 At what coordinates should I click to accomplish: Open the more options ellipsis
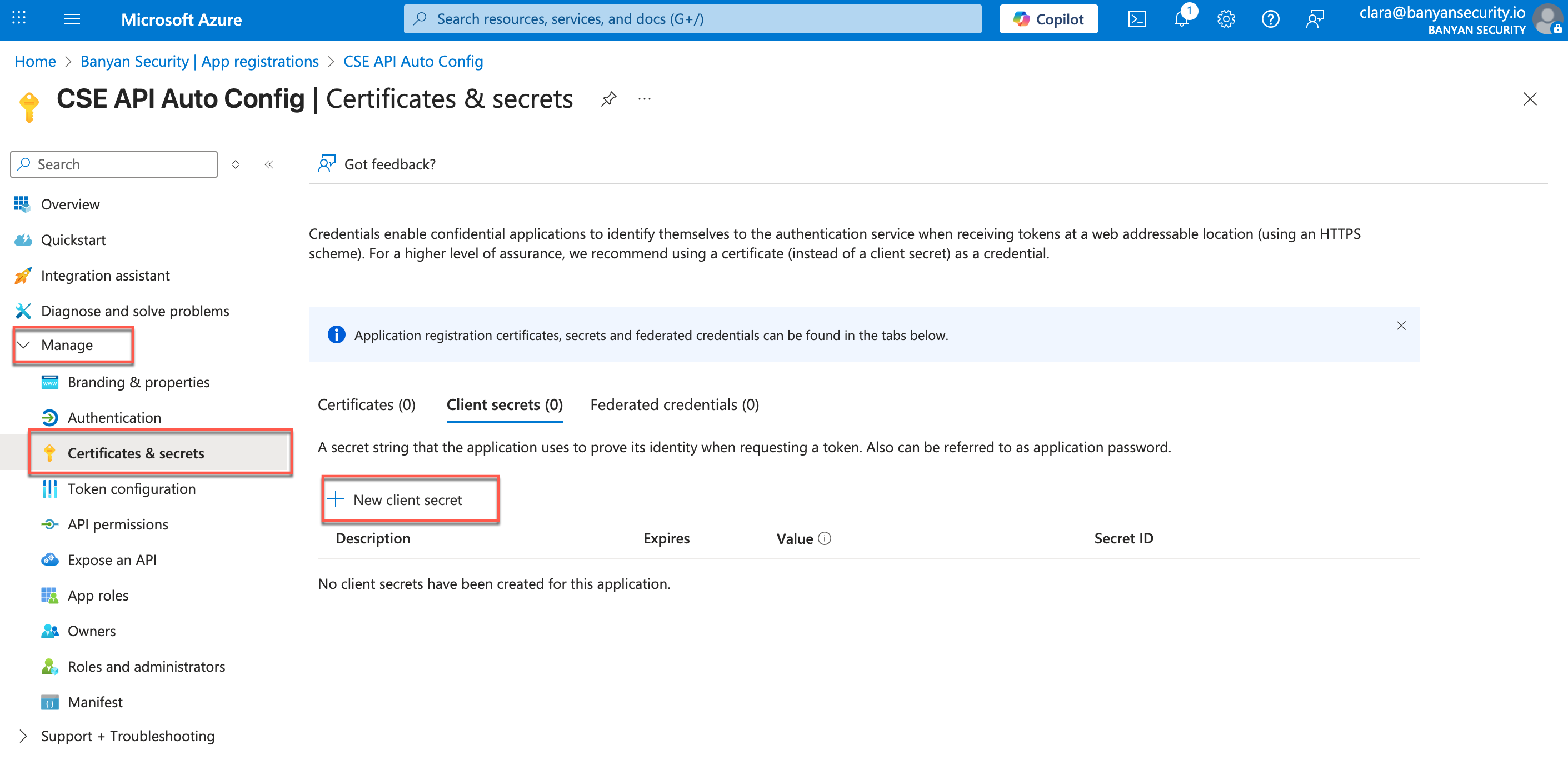(644, 99)
